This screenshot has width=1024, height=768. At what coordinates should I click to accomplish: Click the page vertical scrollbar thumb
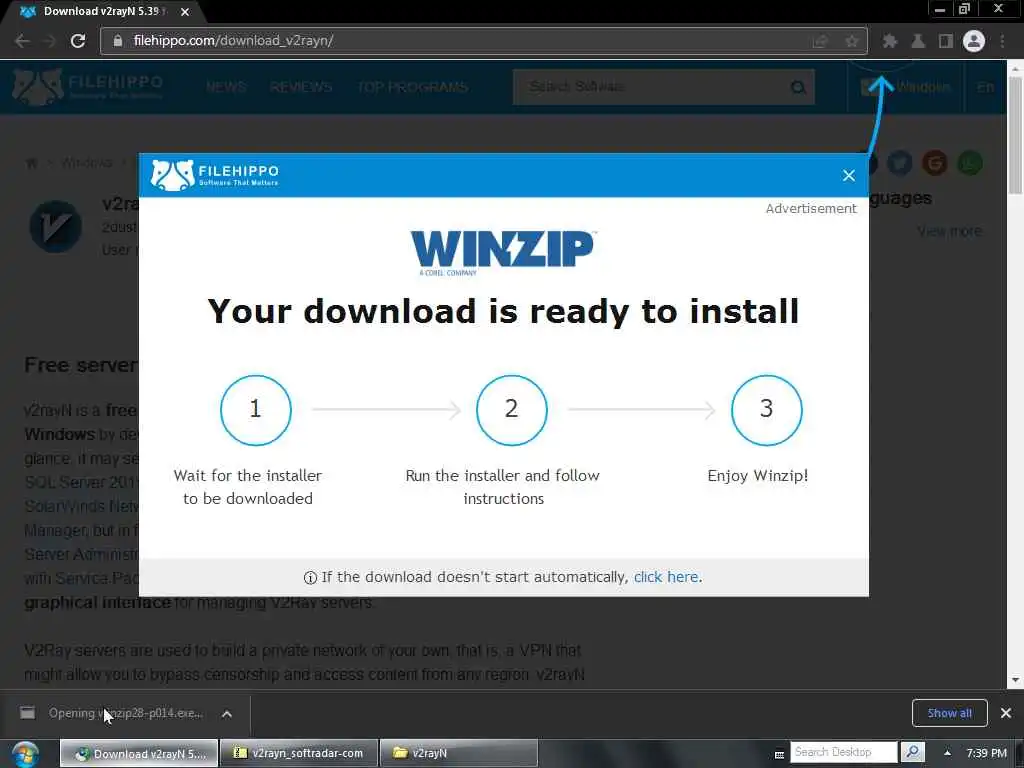coord(1015,135)
